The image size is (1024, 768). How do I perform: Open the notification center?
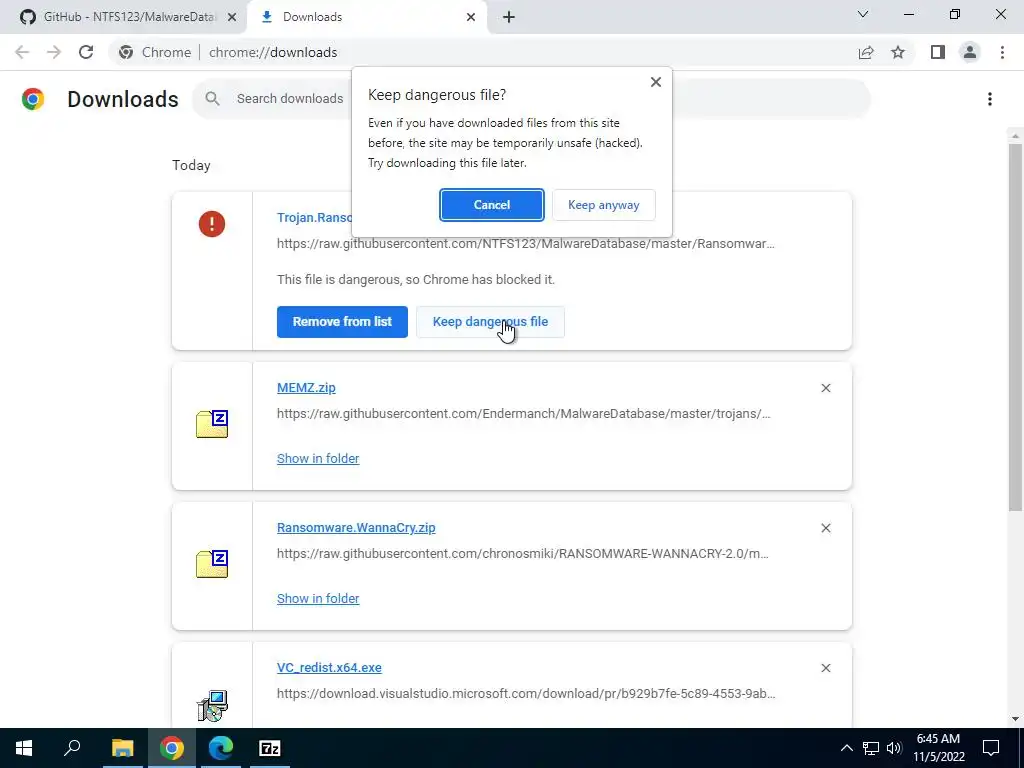[991, 748]
